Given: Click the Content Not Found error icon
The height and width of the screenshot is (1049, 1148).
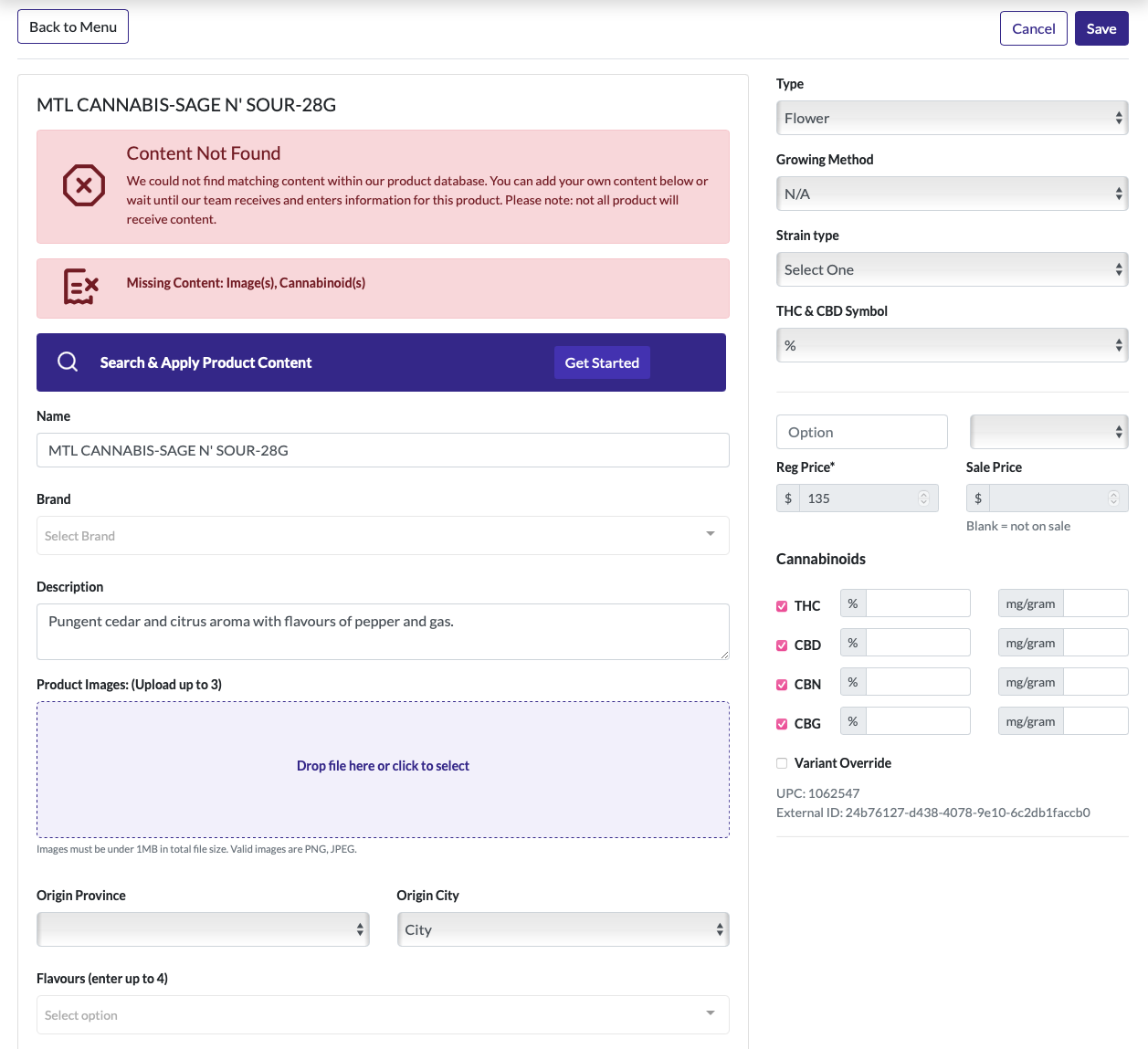Looking at the screenshot, I should point(83,185).
